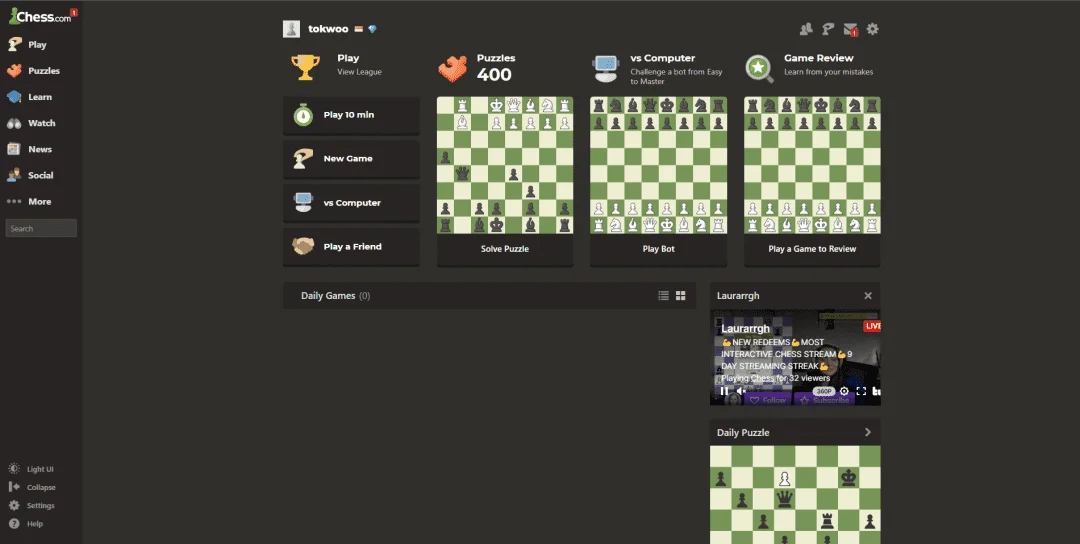This screenshot has width=1080, height=544.
Task: Open the messages envelope icon
Action: (x=851, y=30)
